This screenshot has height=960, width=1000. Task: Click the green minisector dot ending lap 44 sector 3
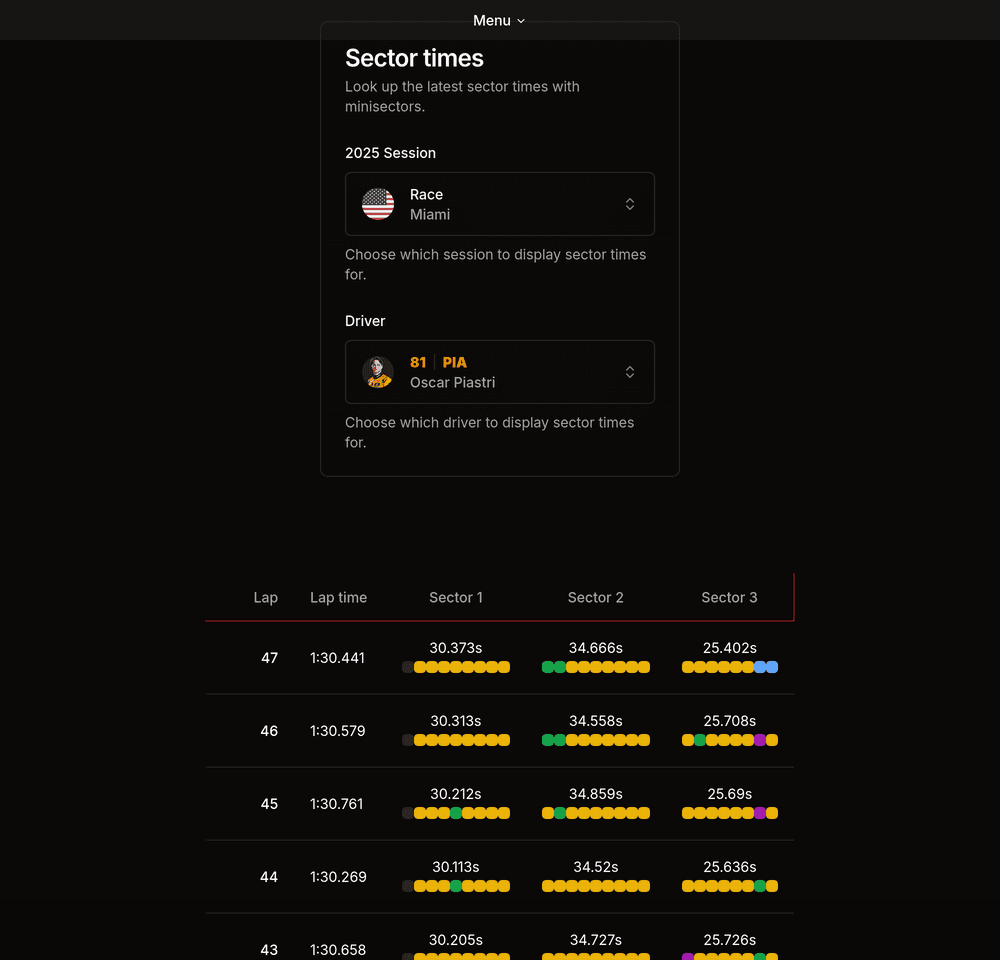(x=760, y=885)
